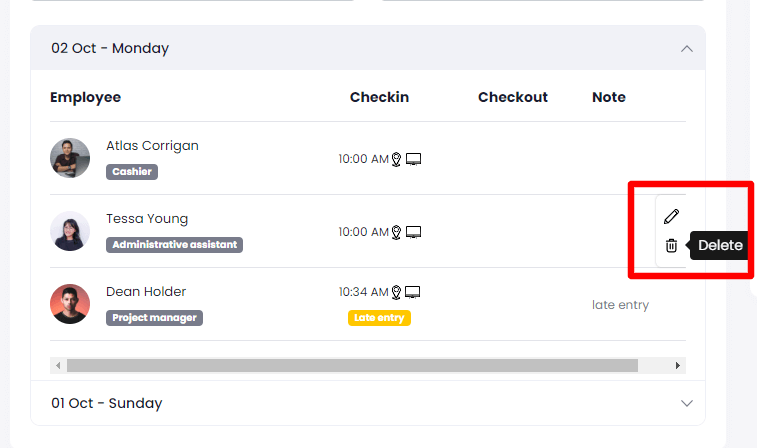Collapse the 02 Oct - Monday section

click(686, 48)
